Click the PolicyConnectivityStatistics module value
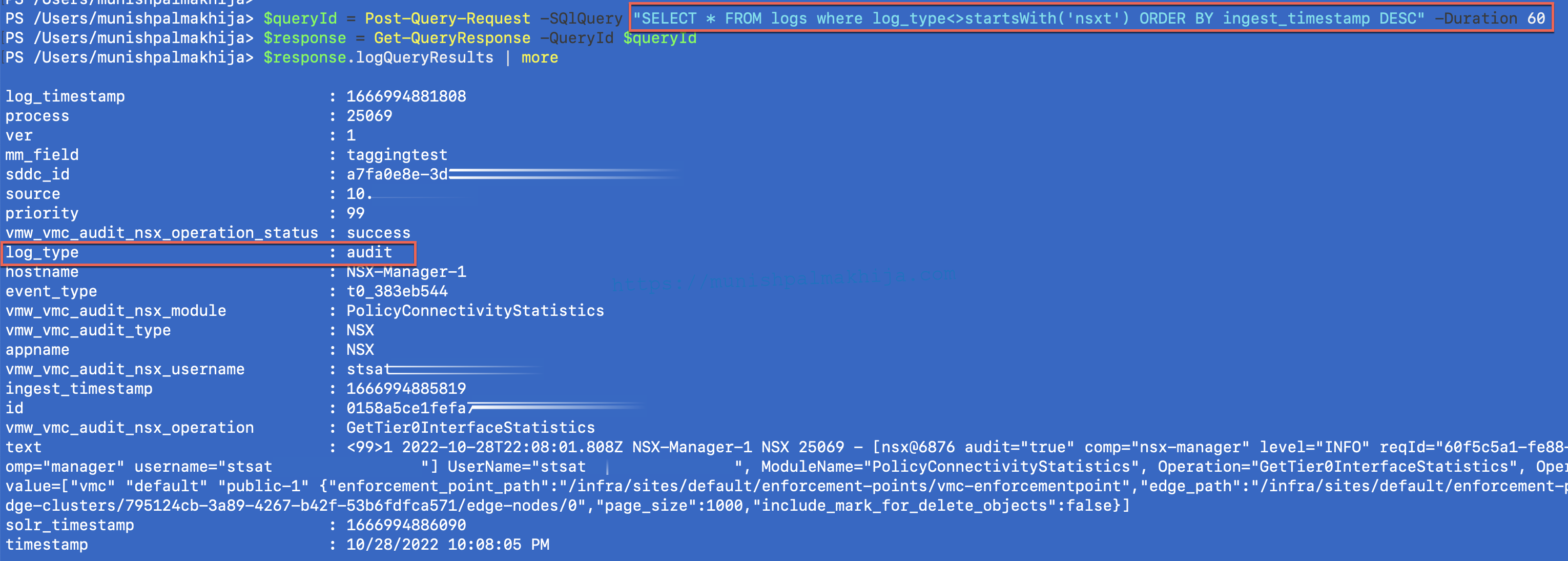Viewport: 1568px width, 561px height. click(475, 311)
